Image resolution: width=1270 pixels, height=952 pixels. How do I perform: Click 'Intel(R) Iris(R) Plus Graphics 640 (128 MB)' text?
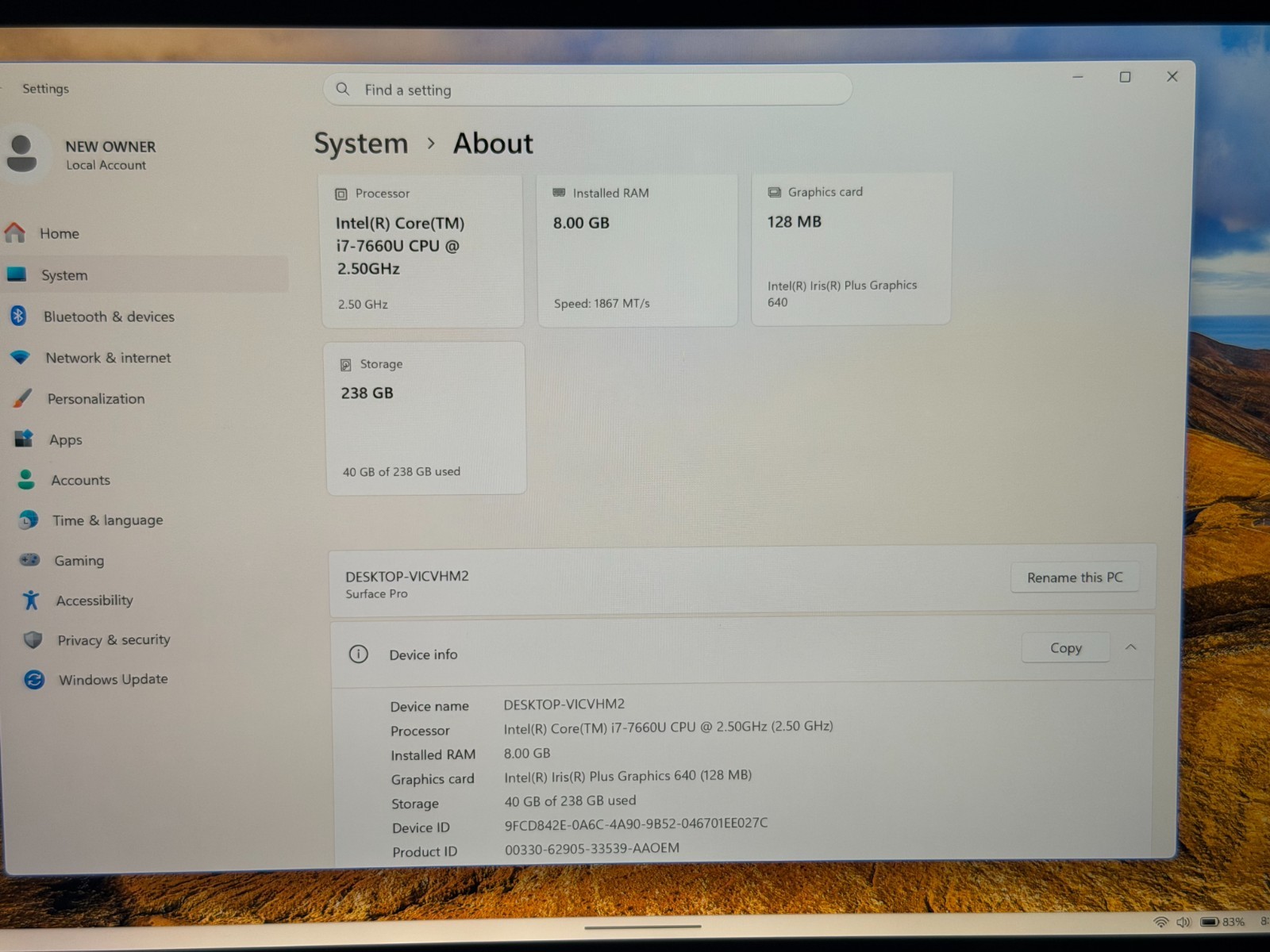click(628, 775)
